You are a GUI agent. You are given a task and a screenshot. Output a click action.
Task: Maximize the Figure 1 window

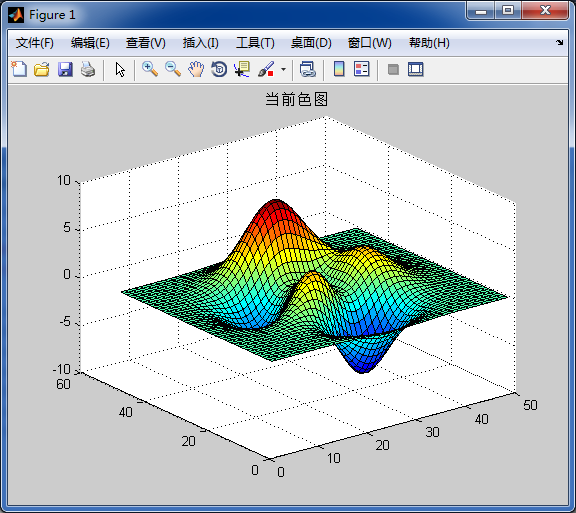pos(508,11)
